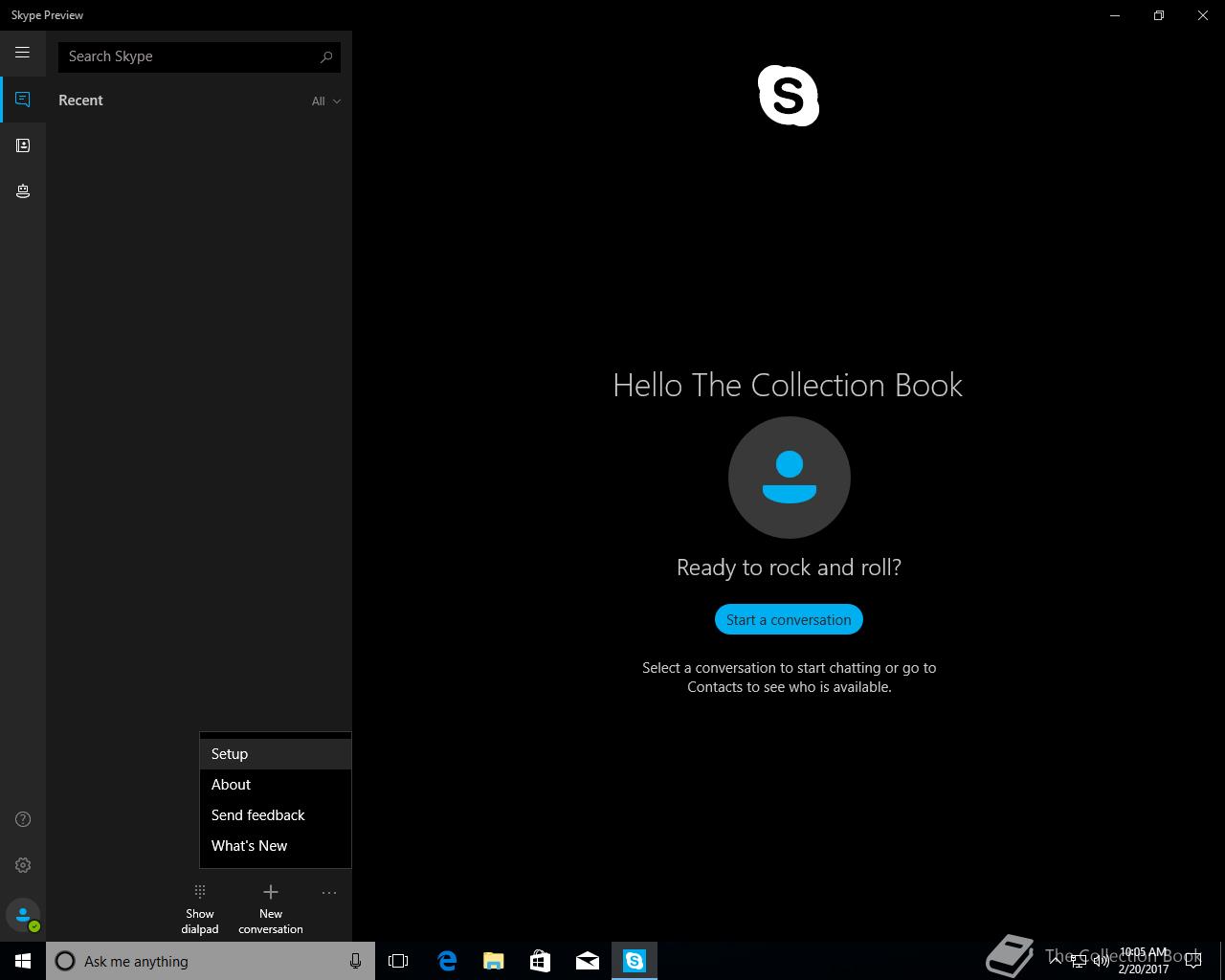Restore down the Skype Preview window
Screen dimensions: 1225x980
pyautogui.click(x=1159, y=15)
